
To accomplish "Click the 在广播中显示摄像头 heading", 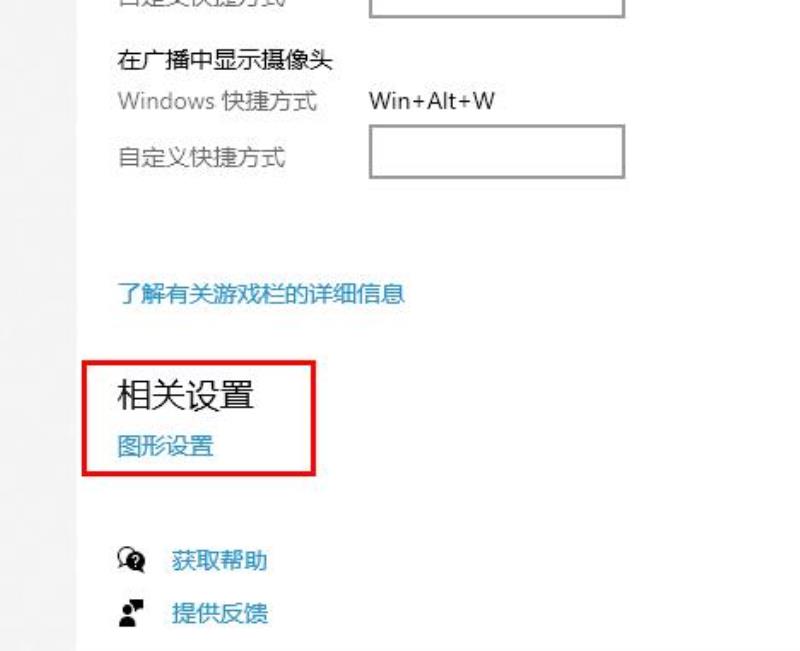I will click(225, 60).
